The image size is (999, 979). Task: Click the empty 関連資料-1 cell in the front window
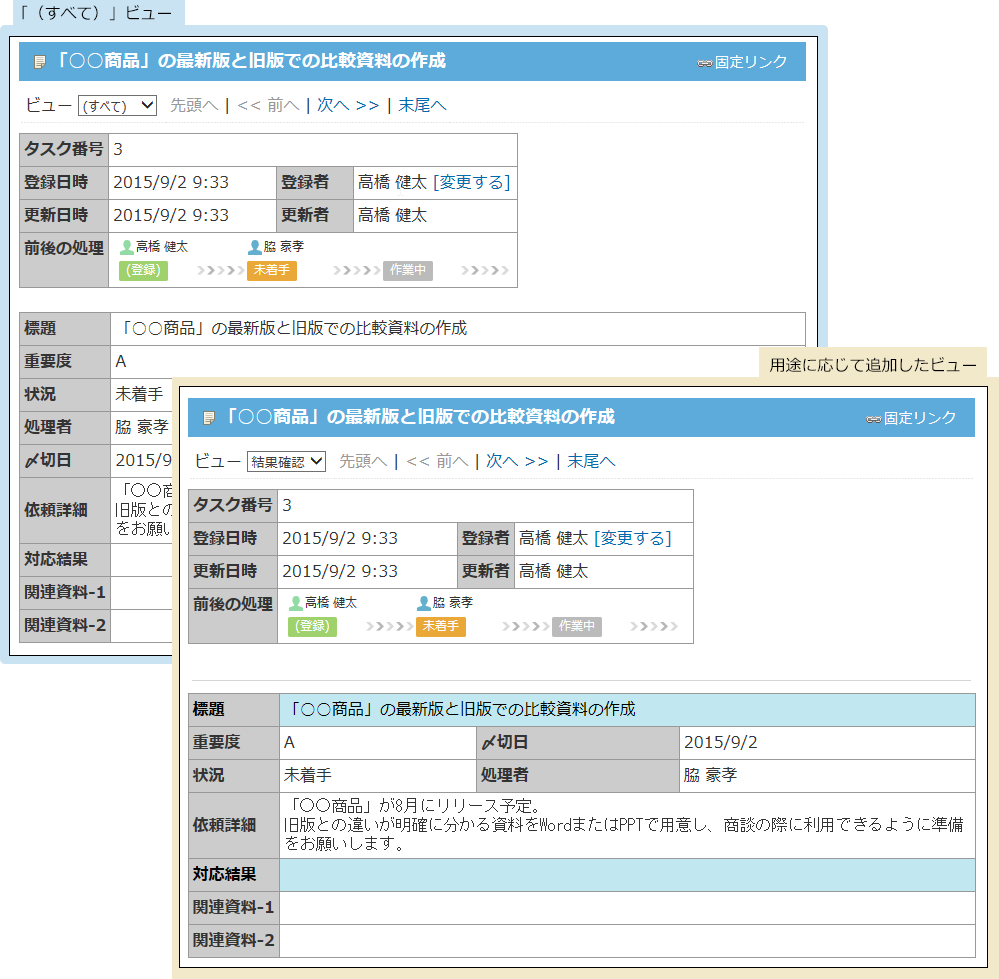point(628,908)
